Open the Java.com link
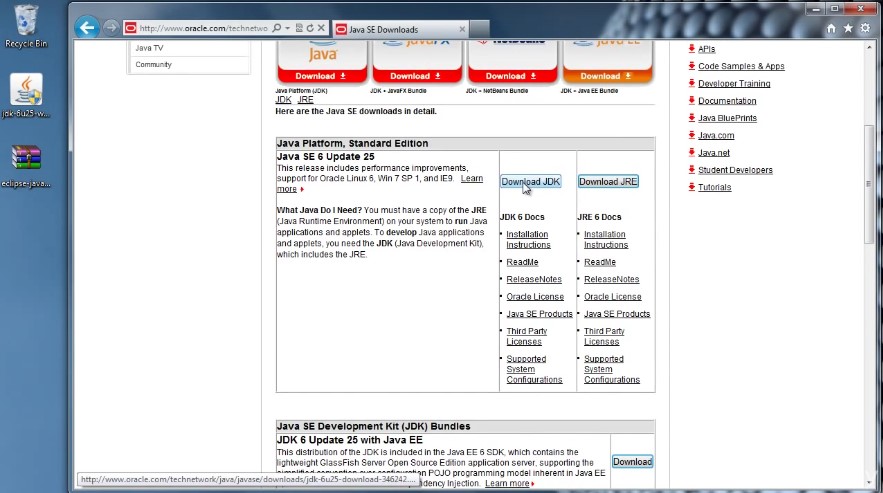Screen dimensions: 883x493 tap(716, 135)
